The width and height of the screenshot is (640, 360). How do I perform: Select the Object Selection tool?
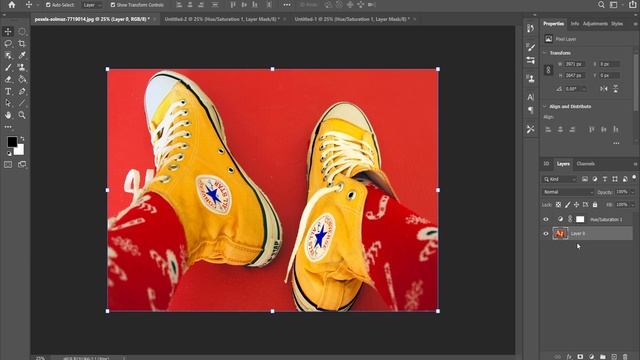point(8,55)
